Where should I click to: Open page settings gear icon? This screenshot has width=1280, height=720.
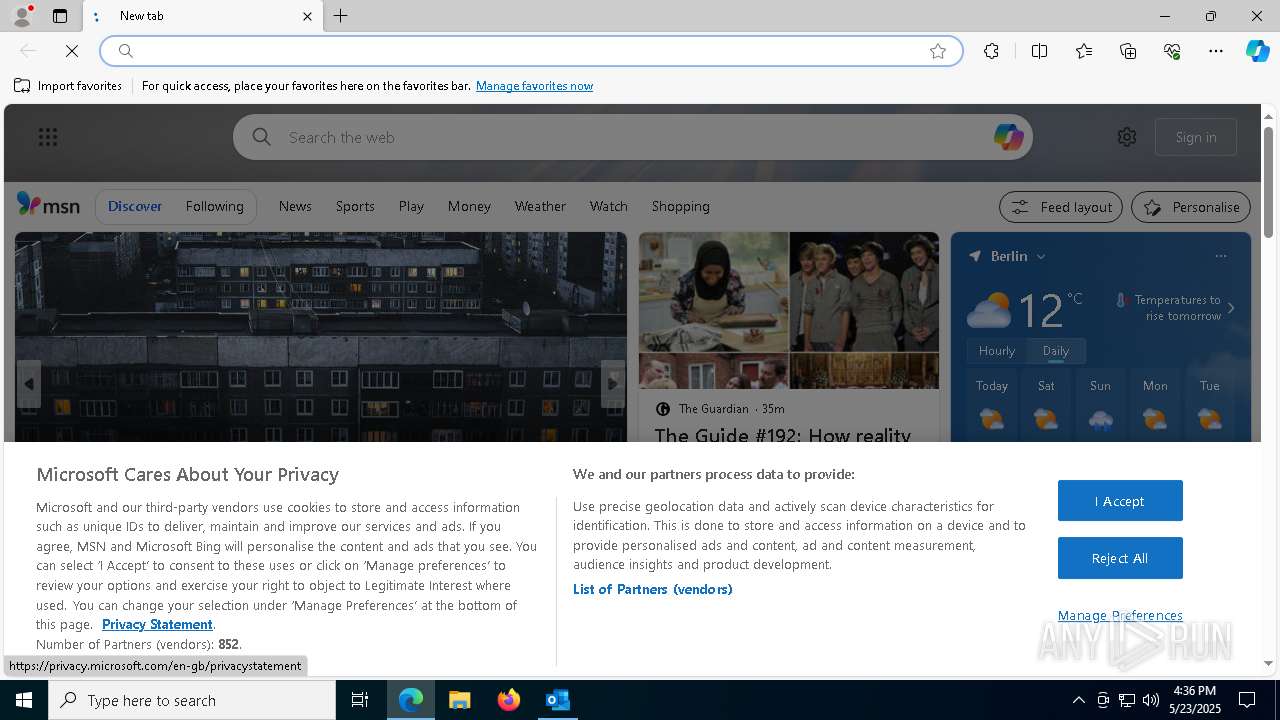[1127, 137]
